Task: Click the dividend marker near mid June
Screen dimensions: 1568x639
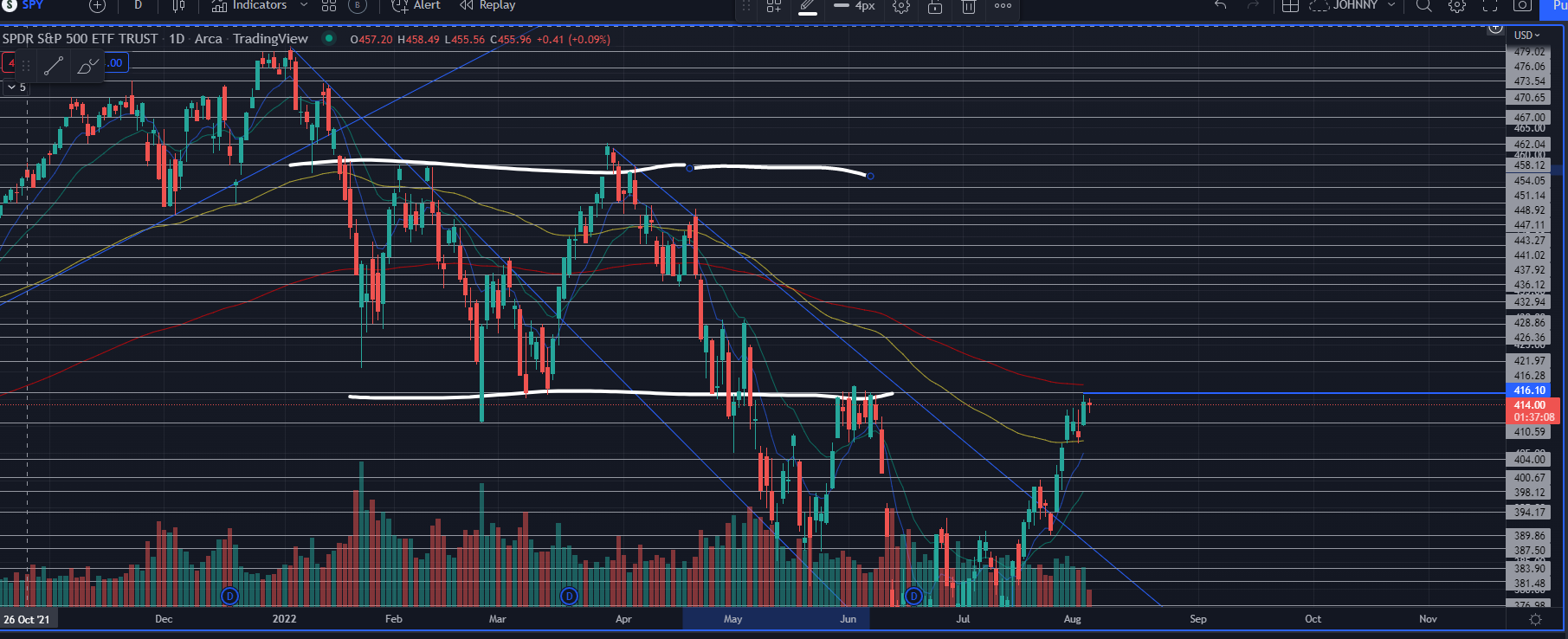Action: coord(913,596)
